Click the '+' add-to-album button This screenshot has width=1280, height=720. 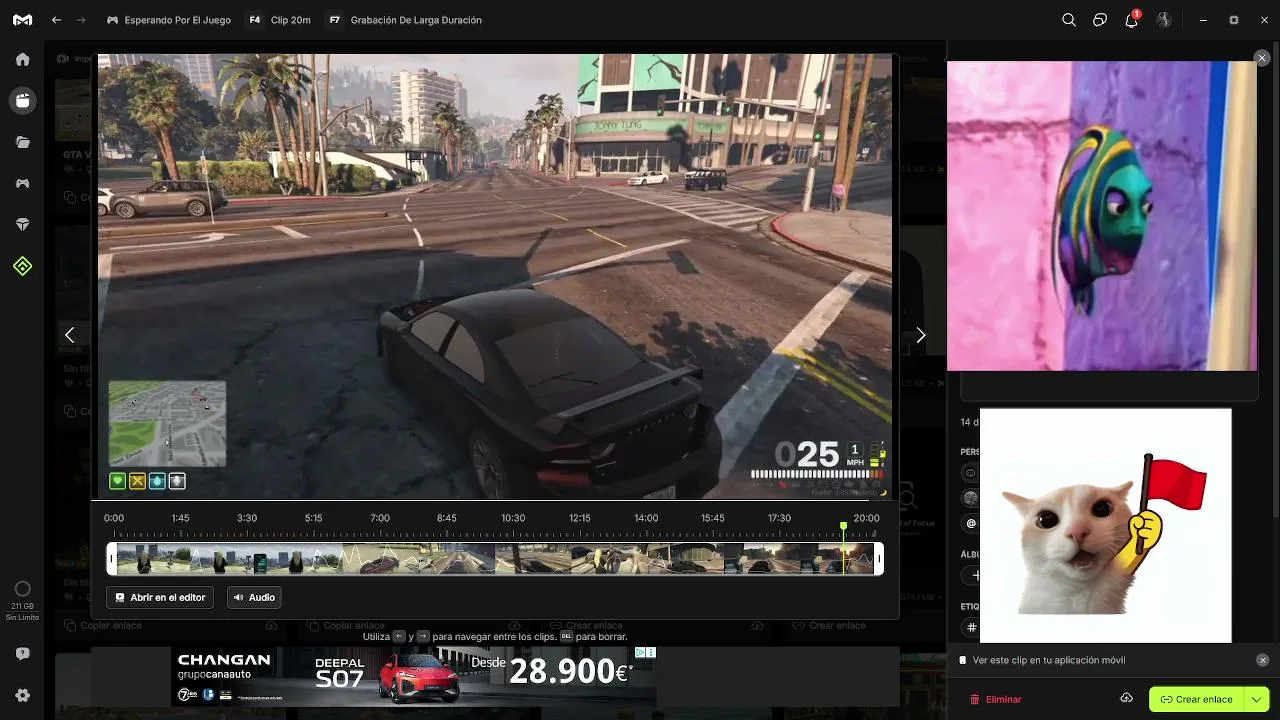pyautogui.click(x=971, y=575)
